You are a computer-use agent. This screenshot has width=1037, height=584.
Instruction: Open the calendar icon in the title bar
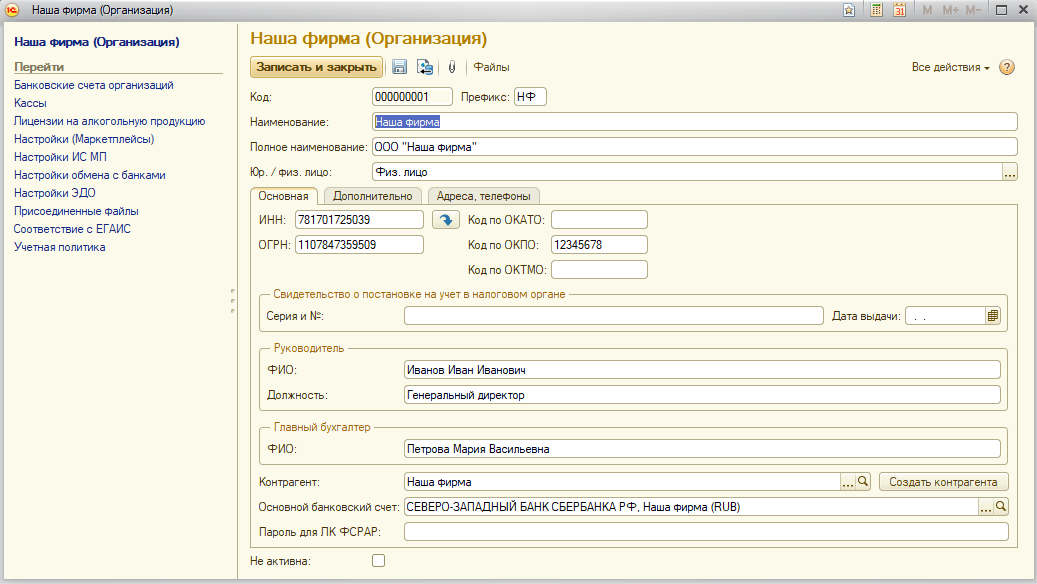pyautogui.click(x=899, y=10)
